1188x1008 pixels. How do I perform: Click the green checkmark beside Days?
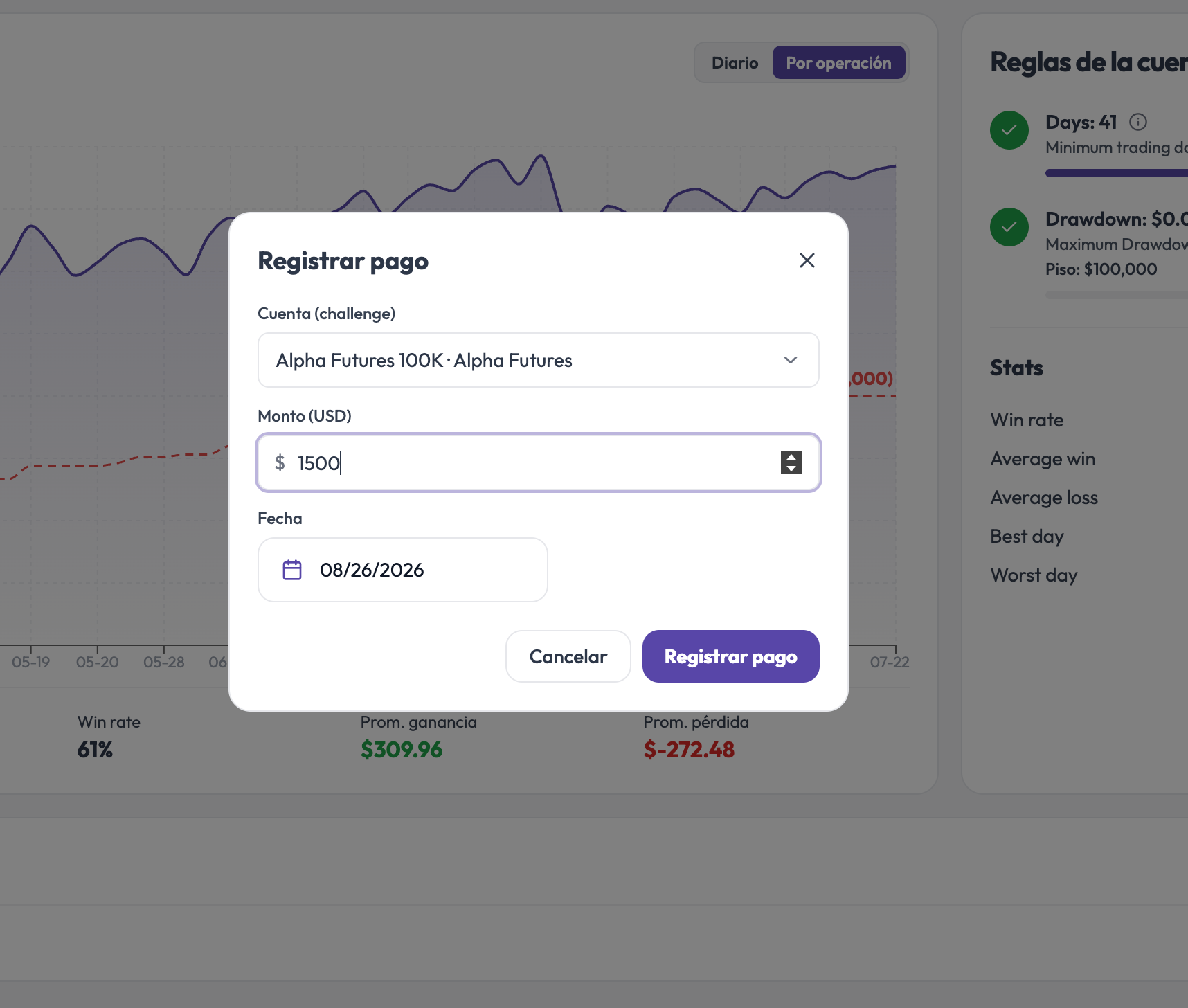(1009, 130)
